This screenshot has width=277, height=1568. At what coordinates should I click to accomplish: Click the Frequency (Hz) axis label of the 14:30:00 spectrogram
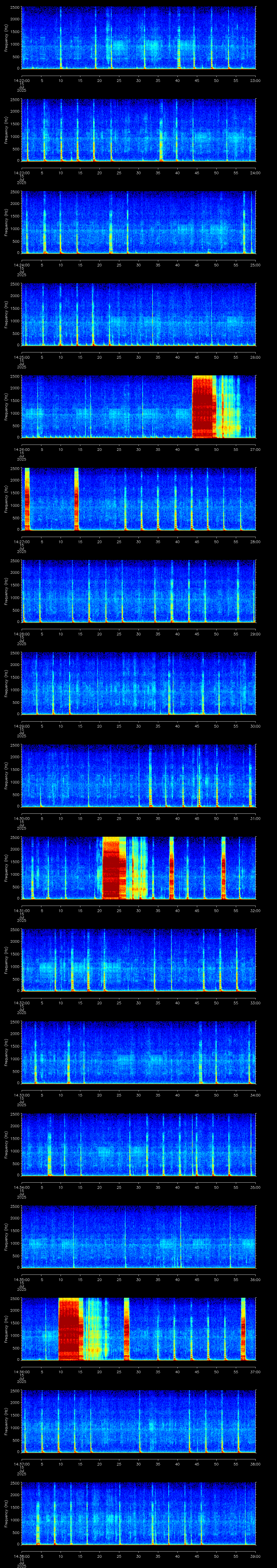pyautogui.click(x=6, y=775)
